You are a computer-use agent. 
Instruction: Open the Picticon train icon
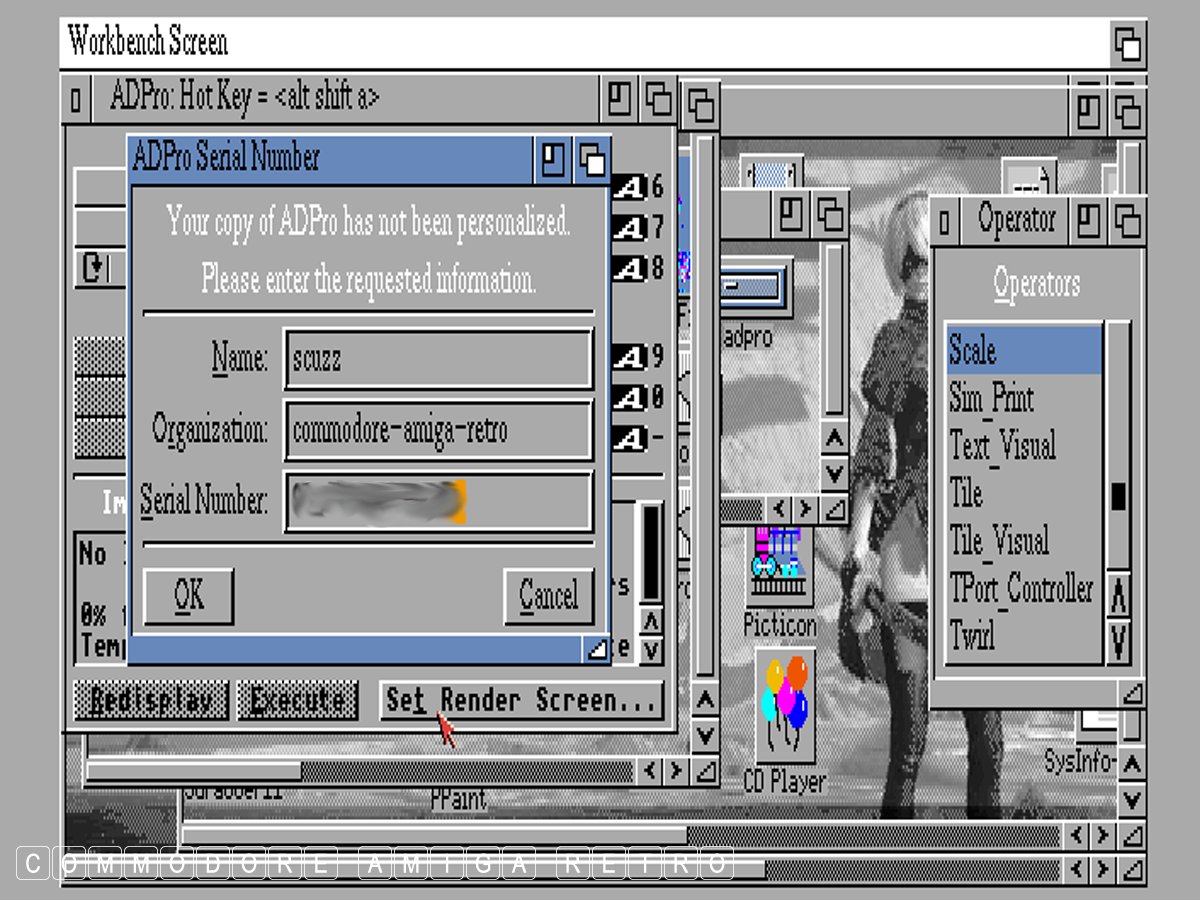coord(780,567)
